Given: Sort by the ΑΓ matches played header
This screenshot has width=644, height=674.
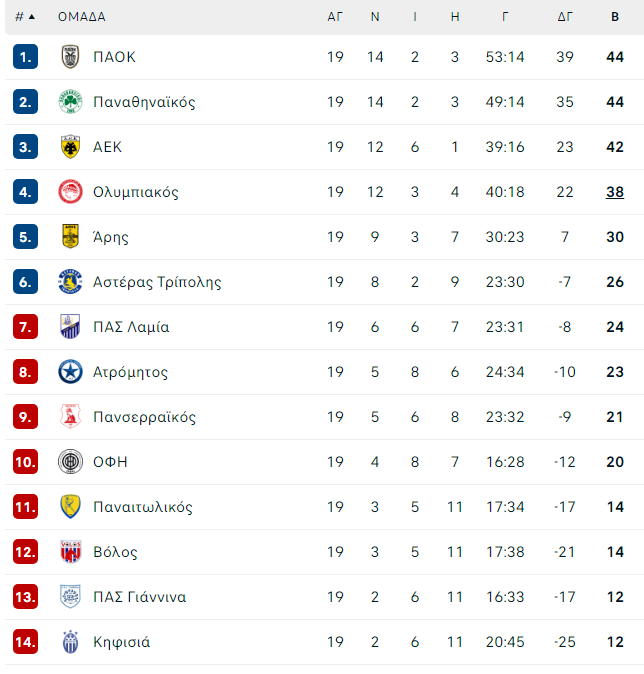Looking at the screenshot, I should point(335,17).
